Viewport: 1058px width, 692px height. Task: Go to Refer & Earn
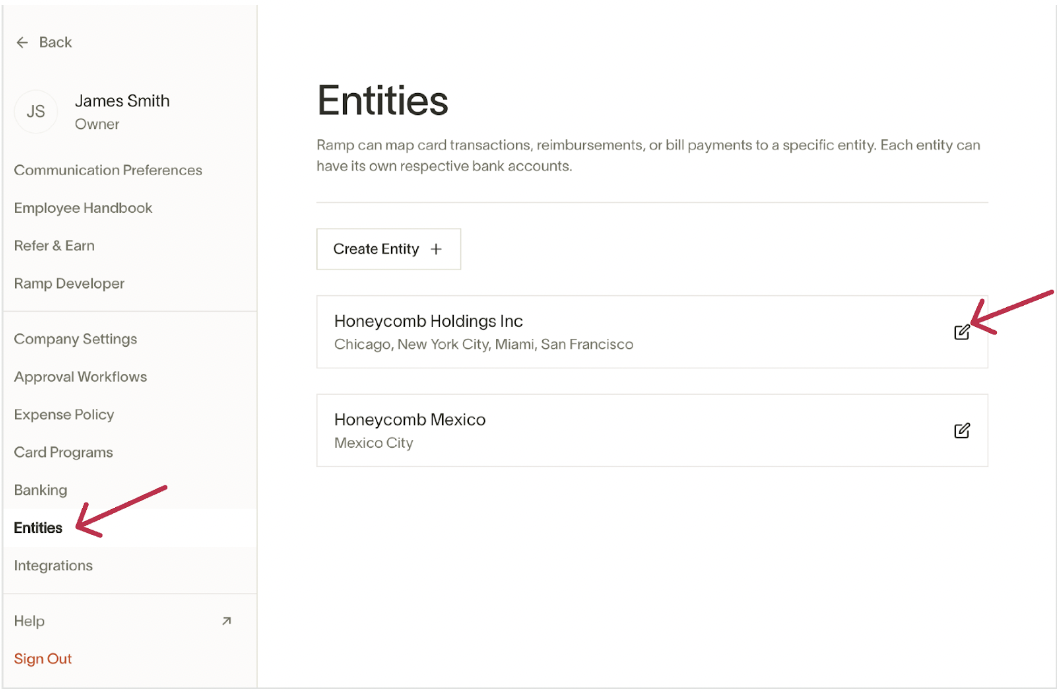(x=54, y=246)
